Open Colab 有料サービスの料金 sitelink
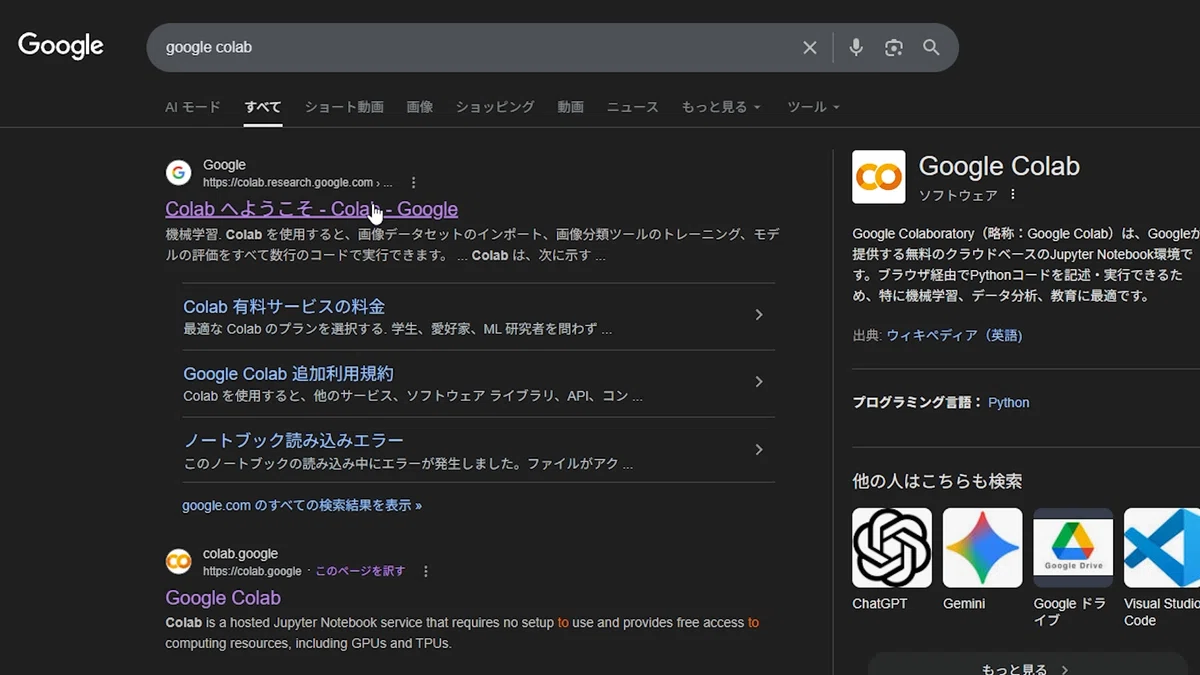Image resolution: width=1200 pixels, height=675 pixels. click(x=284, y=307)
